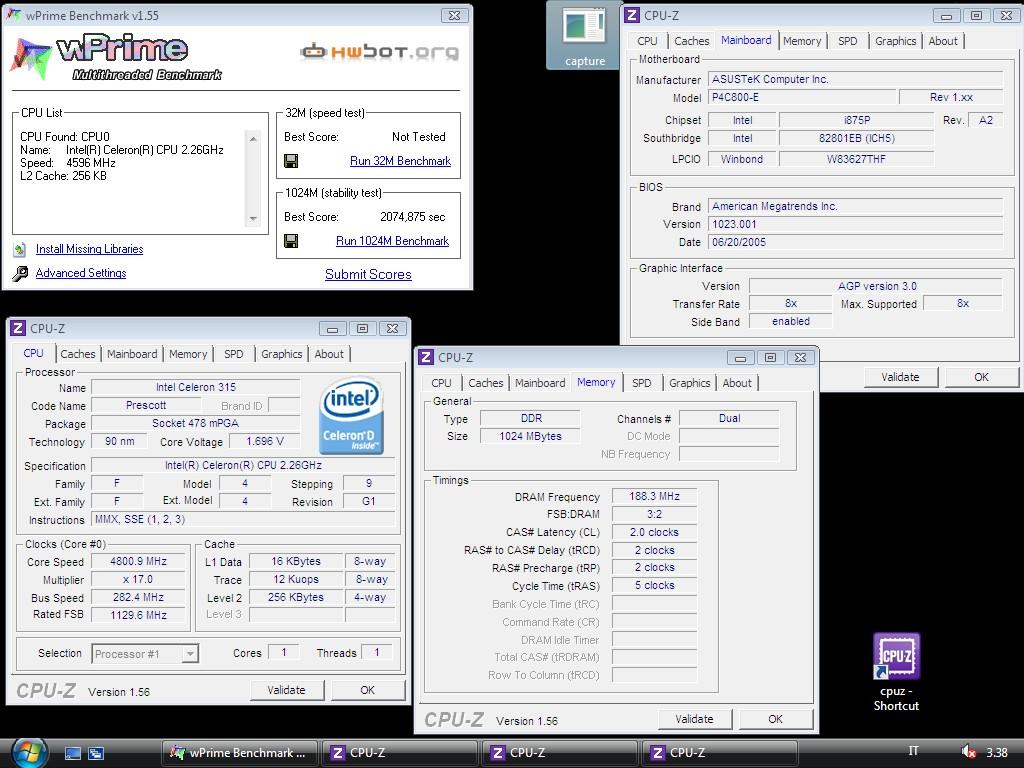Switch to About tab in the CPU window
The width and height of the screenshot is (1024, 768).
[329, 354]
